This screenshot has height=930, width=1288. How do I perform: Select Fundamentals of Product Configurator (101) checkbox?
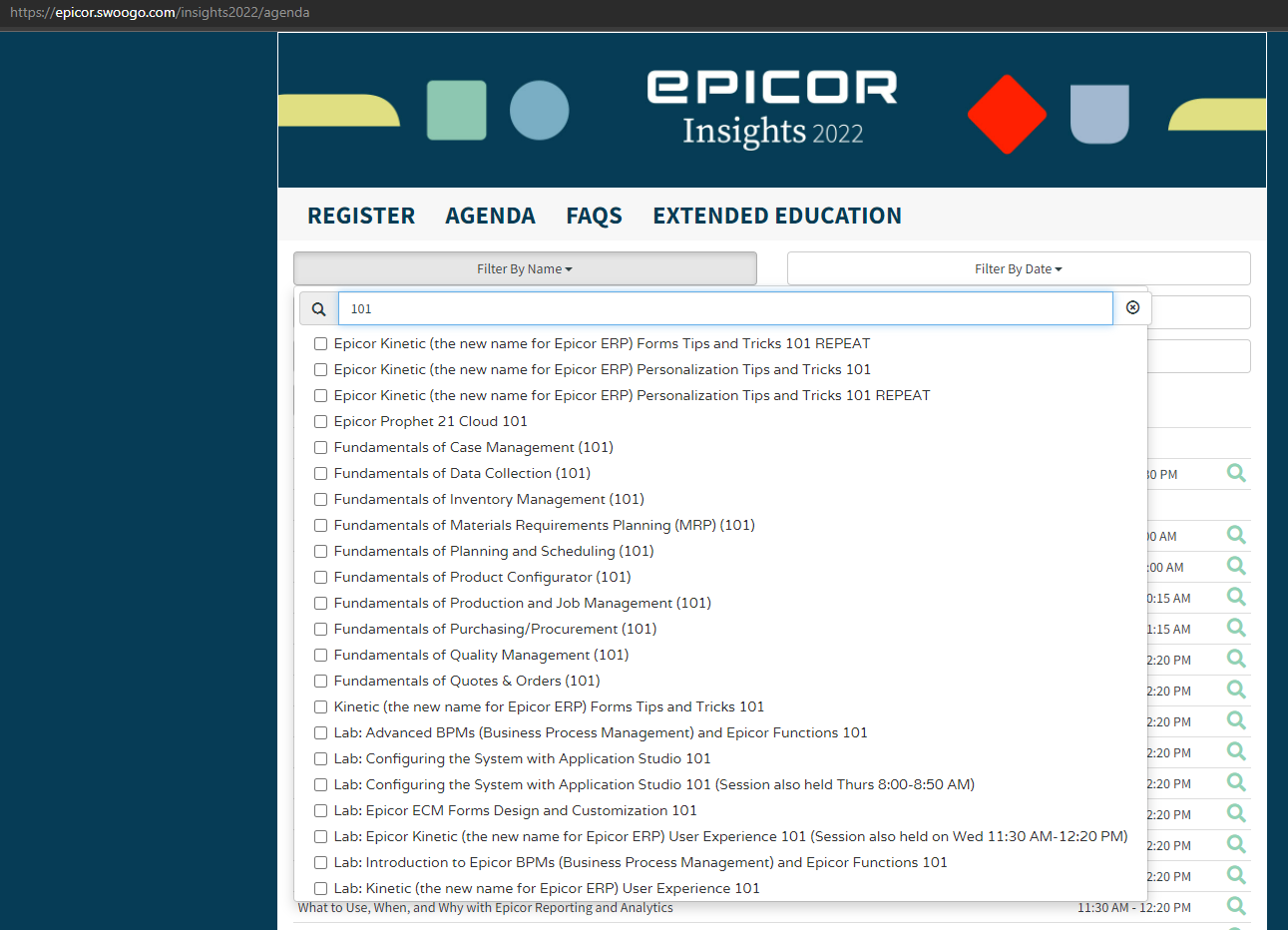(320, 577)
